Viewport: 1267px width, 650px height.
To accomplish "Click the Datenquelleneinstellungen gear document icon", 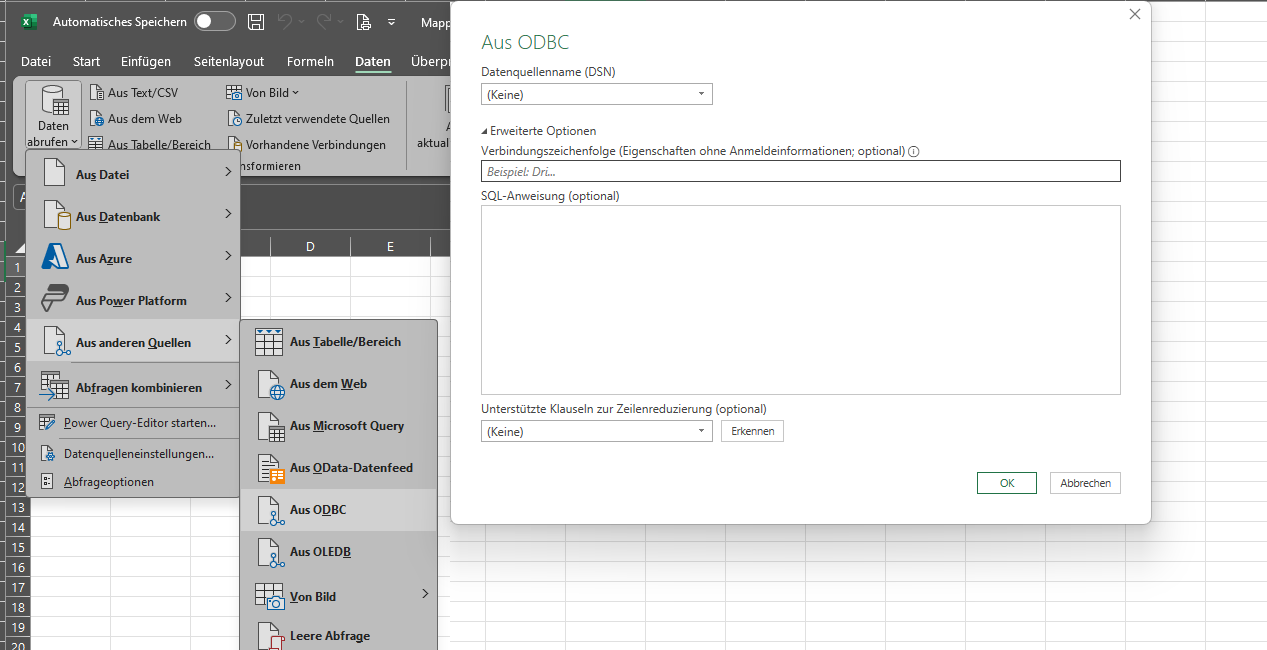I will 47,453.
